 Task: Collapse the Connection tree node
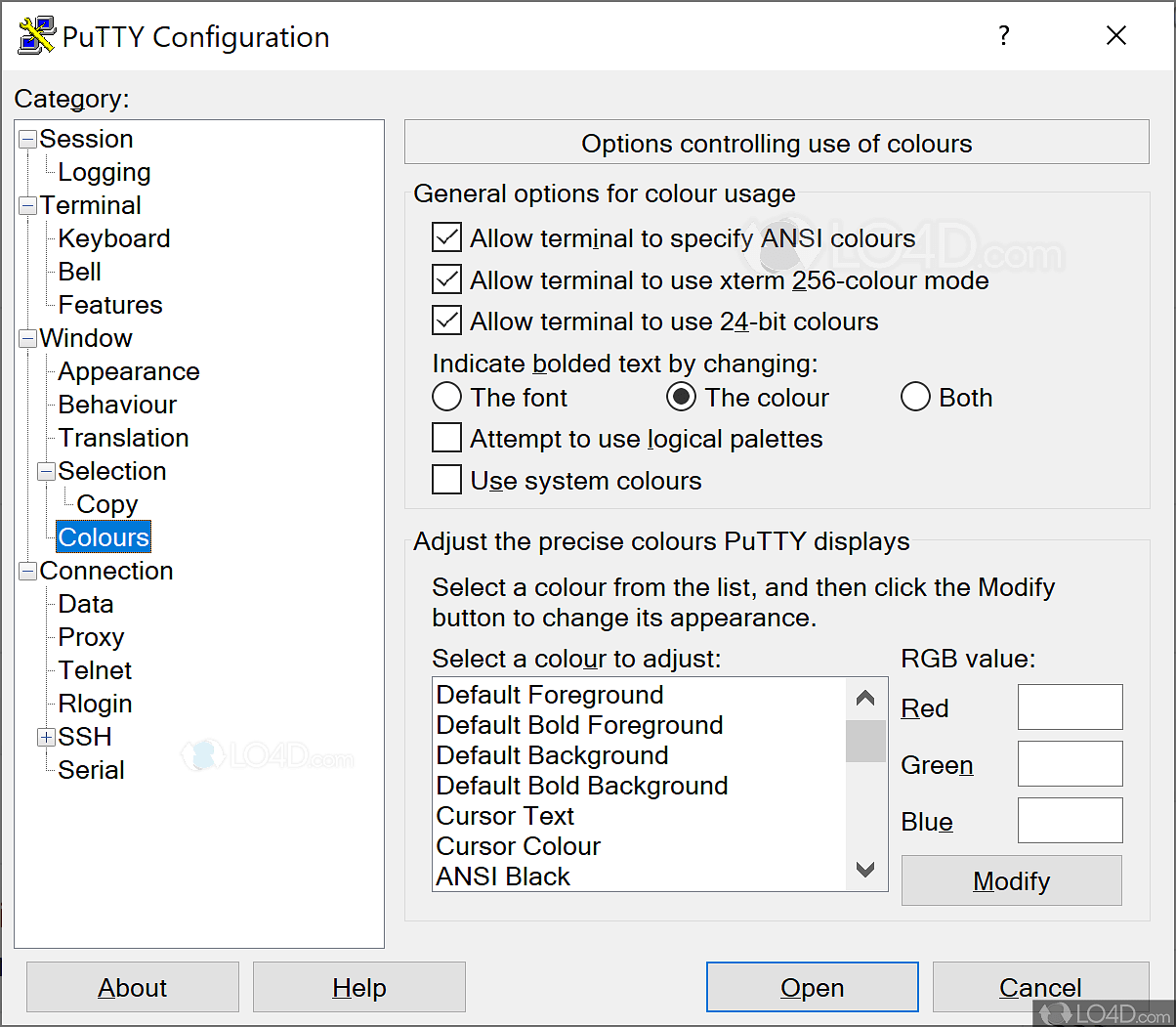[x=27, y=571]
